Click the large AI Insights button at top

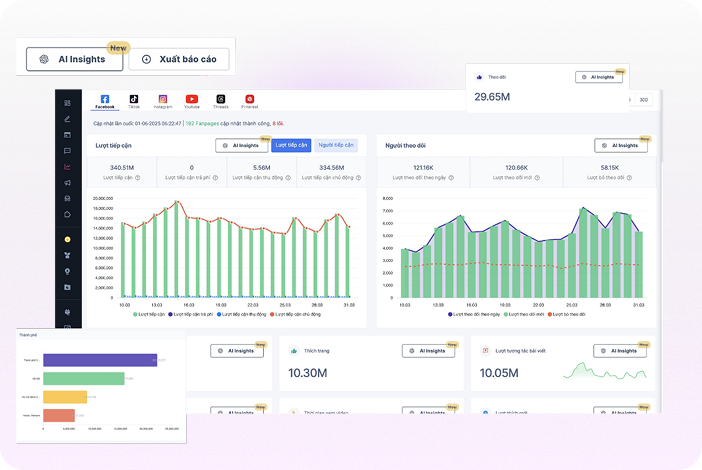(x=75, y=59)
